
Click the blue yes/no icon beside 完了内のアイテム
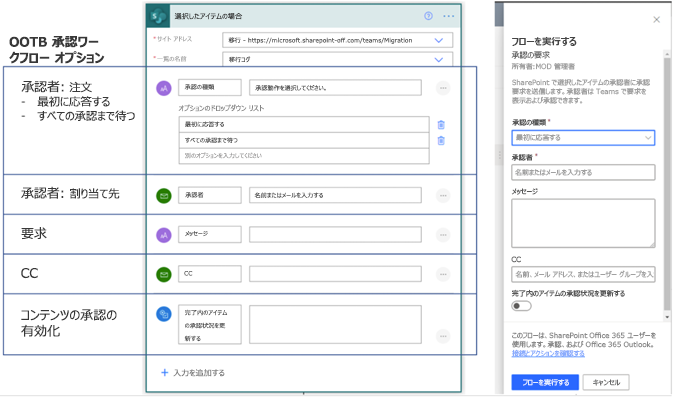pos(164,314)
